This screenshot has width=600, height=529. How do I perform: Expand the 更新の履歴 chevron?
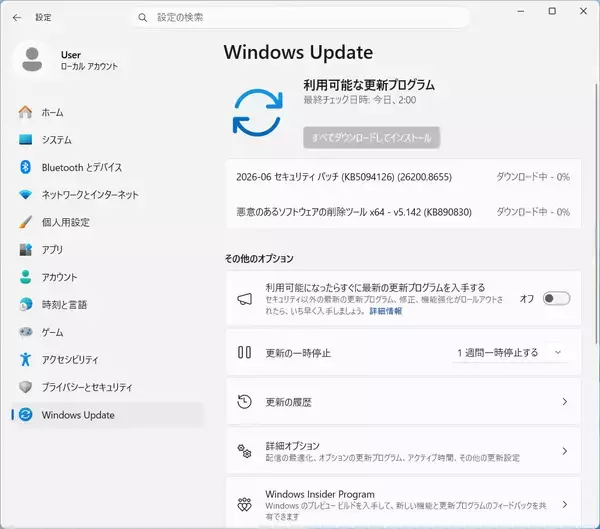pyautogui.click(x=565, y=402)
